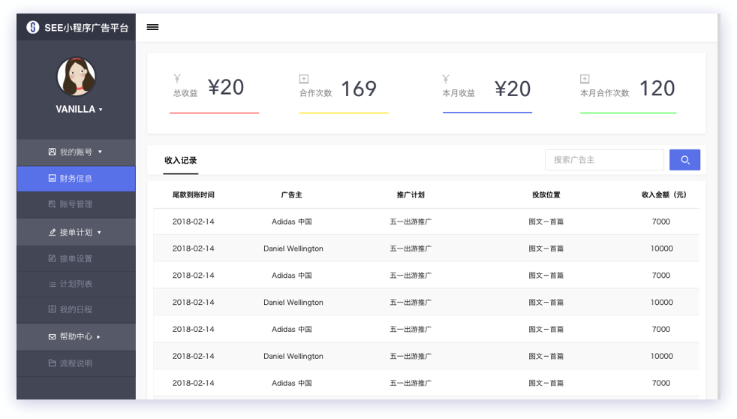Click the yen icon above 本月收益
The image size is (737, 419).
coord(447,78)
